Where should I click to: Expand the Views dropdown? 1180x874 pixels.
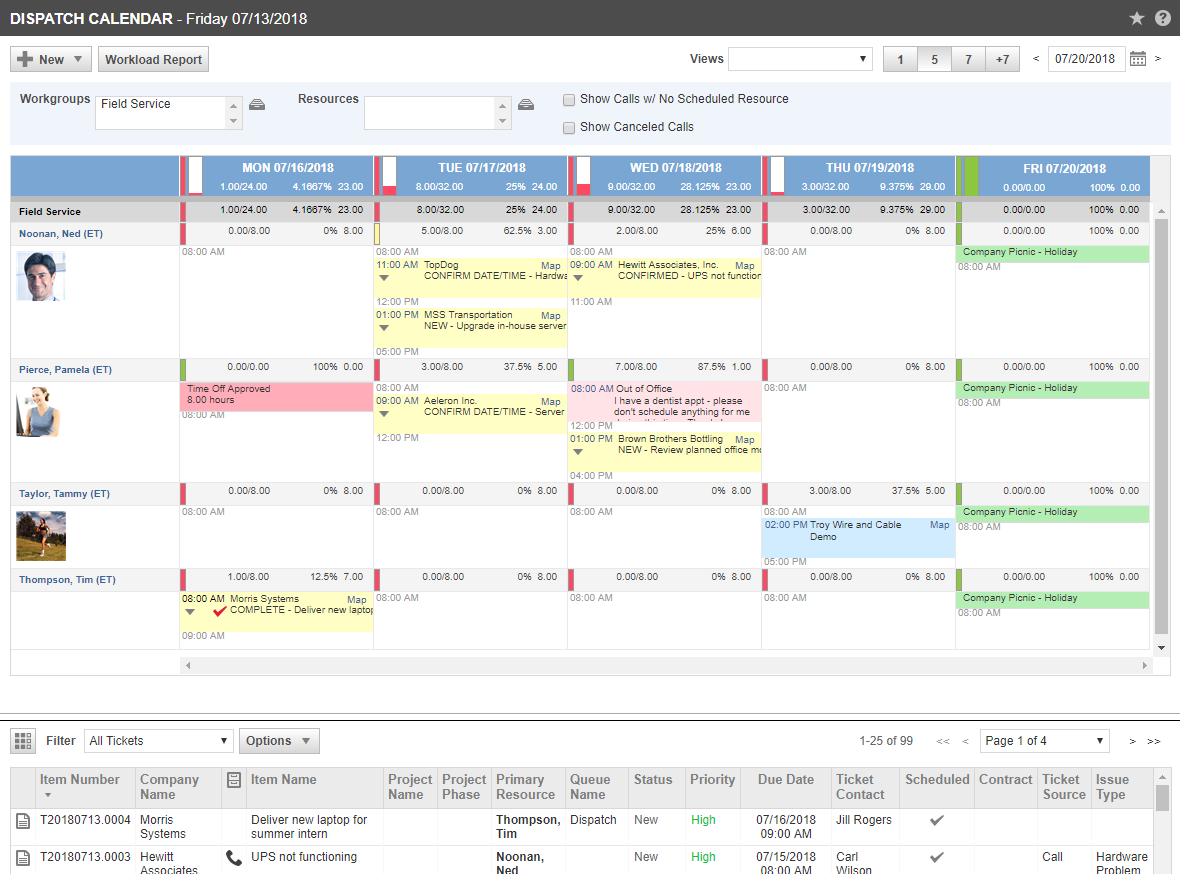pos(800,59)
